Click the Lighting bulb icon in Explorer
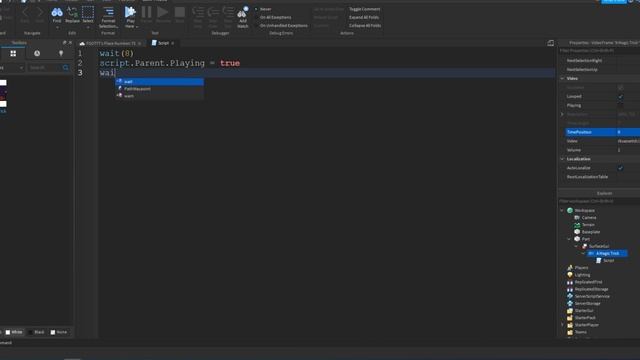 [570, 275]
